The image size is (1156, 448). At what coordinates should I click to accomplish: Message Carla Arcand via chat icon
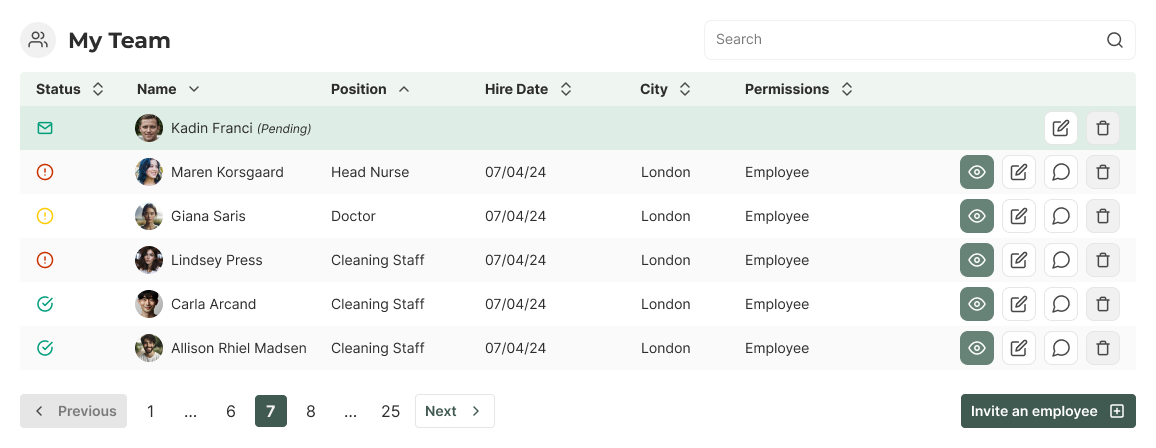point(1061,304)
